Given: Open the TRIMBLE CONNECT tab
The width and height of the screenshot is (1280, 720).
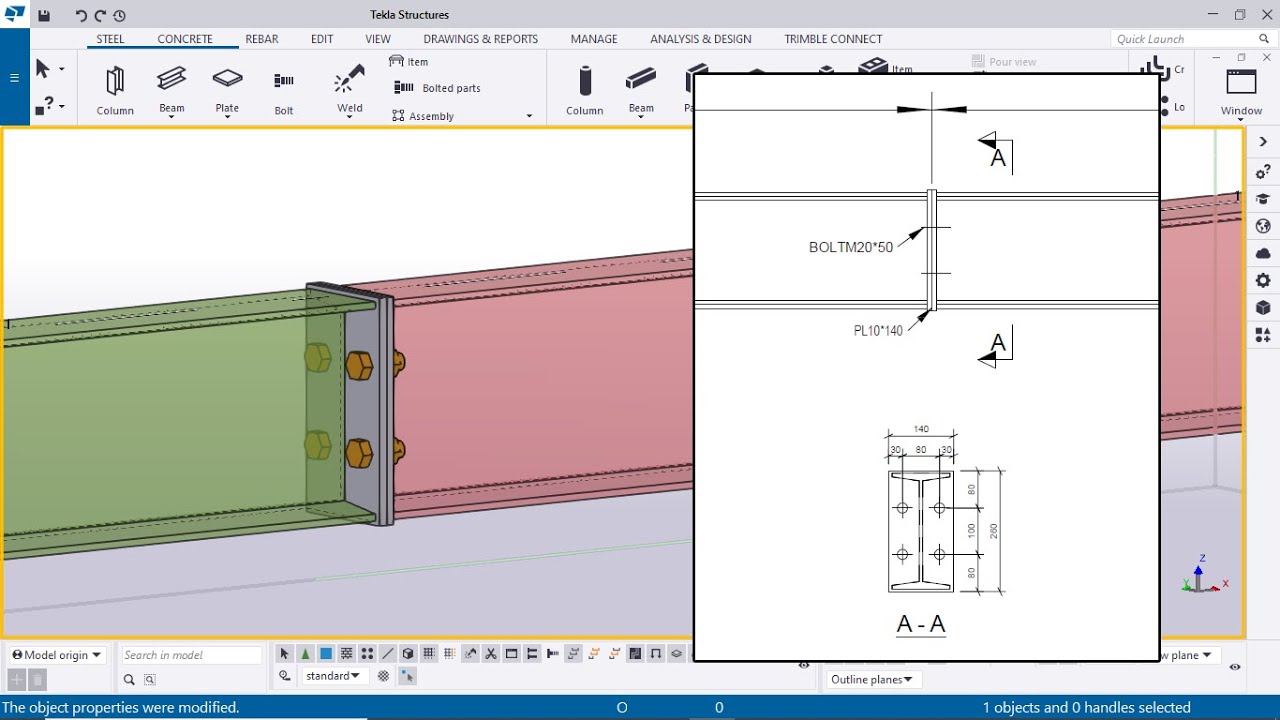Looking at the screenshot, I should (x=833, y=39).
